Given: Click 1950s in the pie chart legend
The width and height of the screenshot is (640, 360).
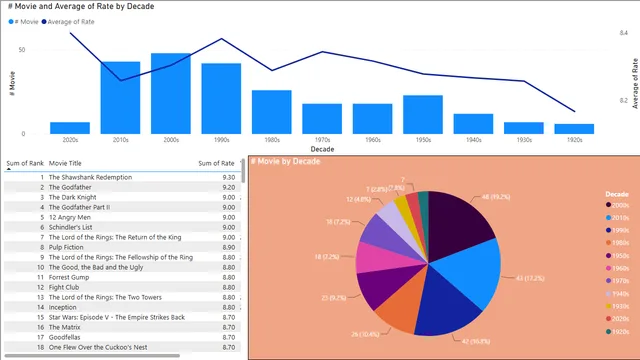Looking at the screenshot, I should [x=618, y=256].
